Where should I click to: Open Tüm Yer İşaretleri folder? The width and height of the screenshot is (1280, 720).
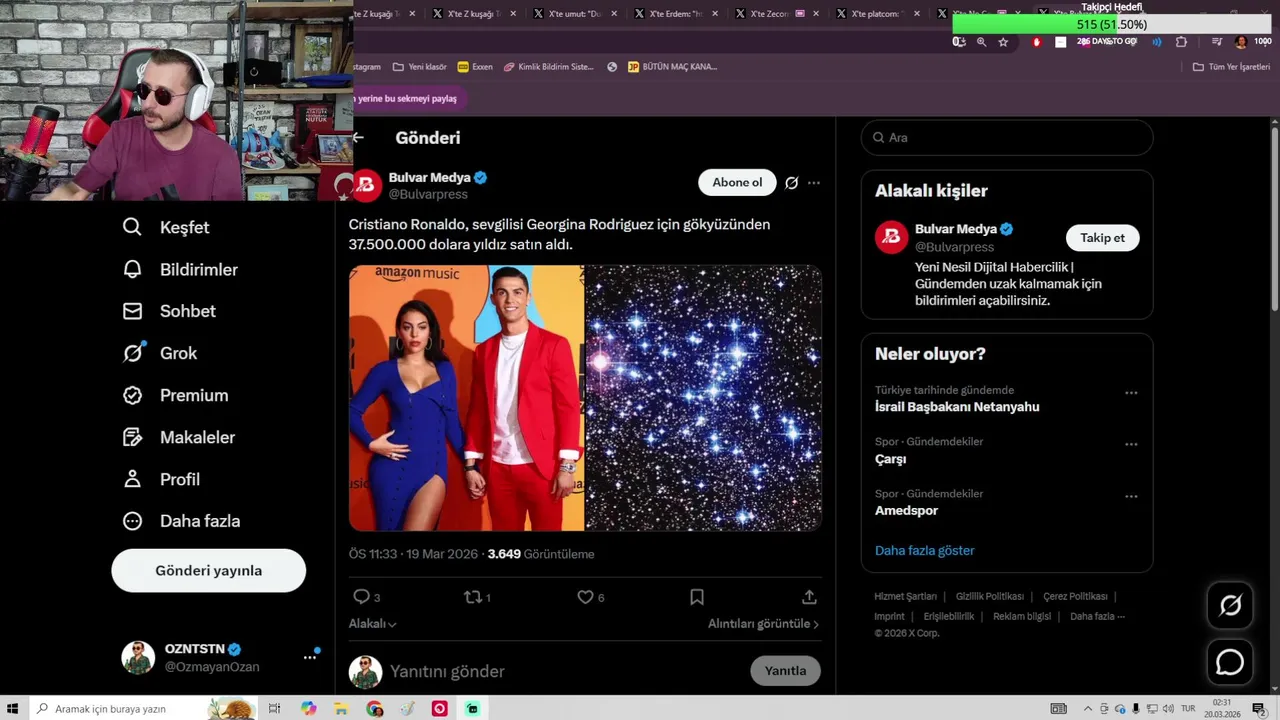coord(1231,67)
